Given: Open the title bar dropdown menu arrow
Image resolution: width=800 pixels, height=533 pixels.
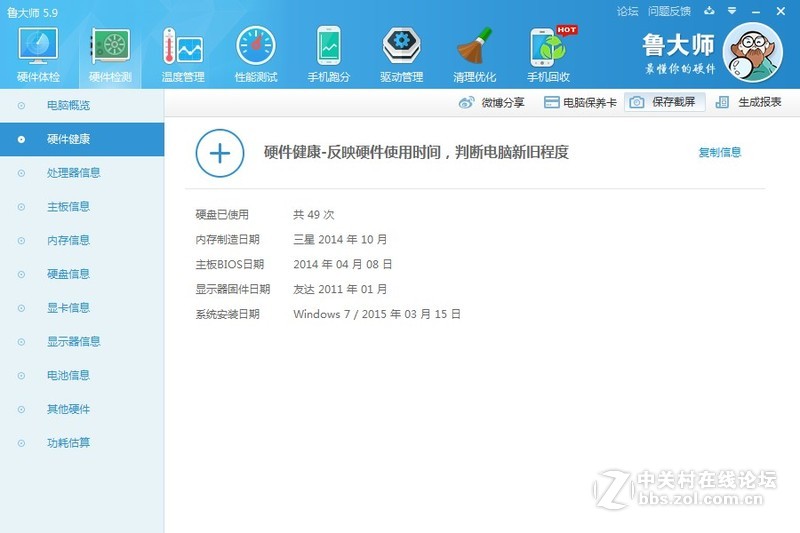Looking at the screenshot, I should coord(732,11).
